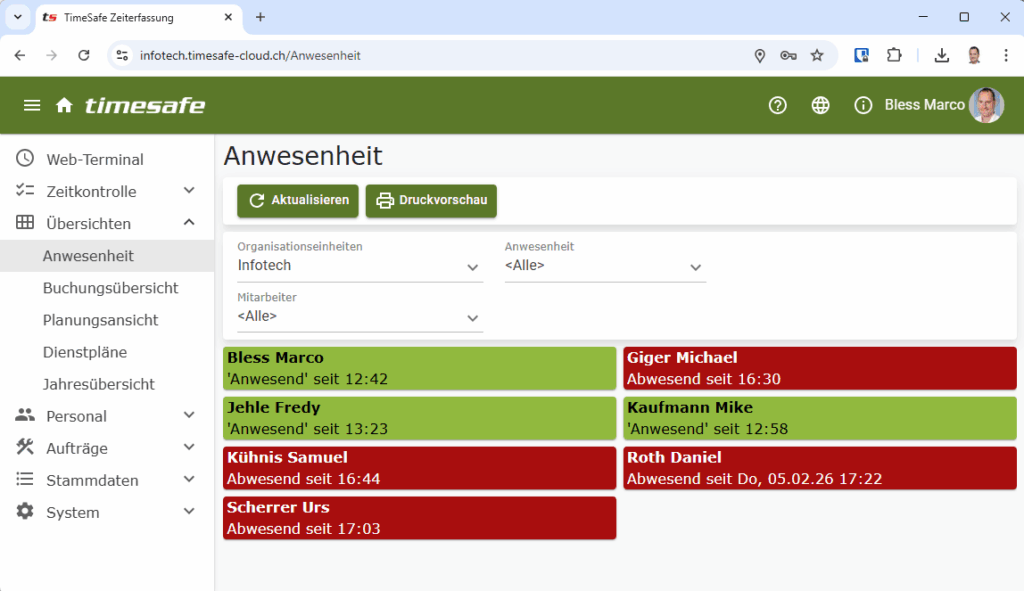The height and width of the screenshot is (591, 1024).
Task: Click the info circle icon
Action: (863, 105)
